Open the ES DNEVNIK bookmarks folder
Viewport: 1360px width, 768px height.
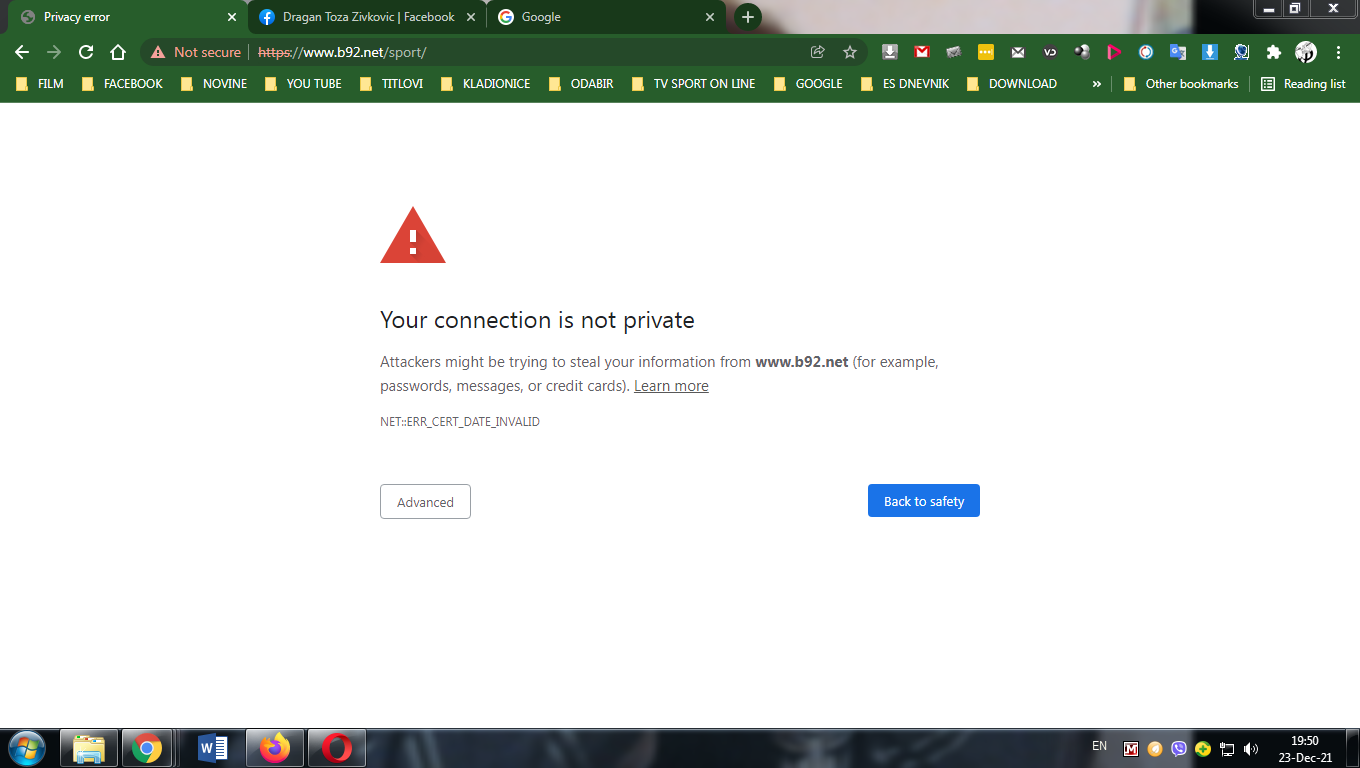point(906,84)
